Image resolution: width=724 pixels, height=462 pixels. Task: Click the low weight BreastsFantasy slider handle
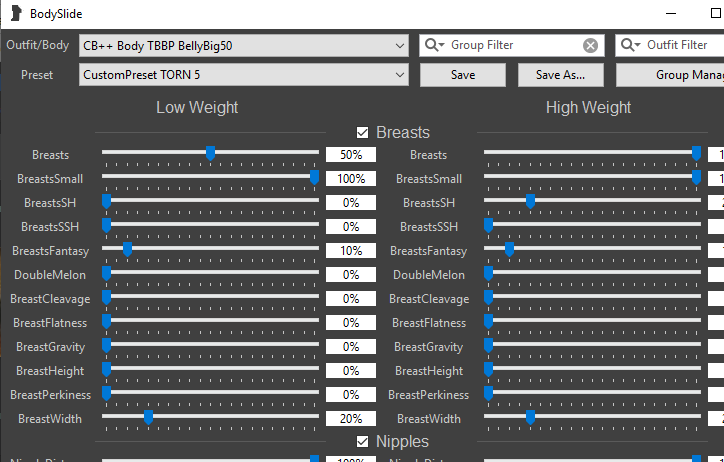coord(127,250)
